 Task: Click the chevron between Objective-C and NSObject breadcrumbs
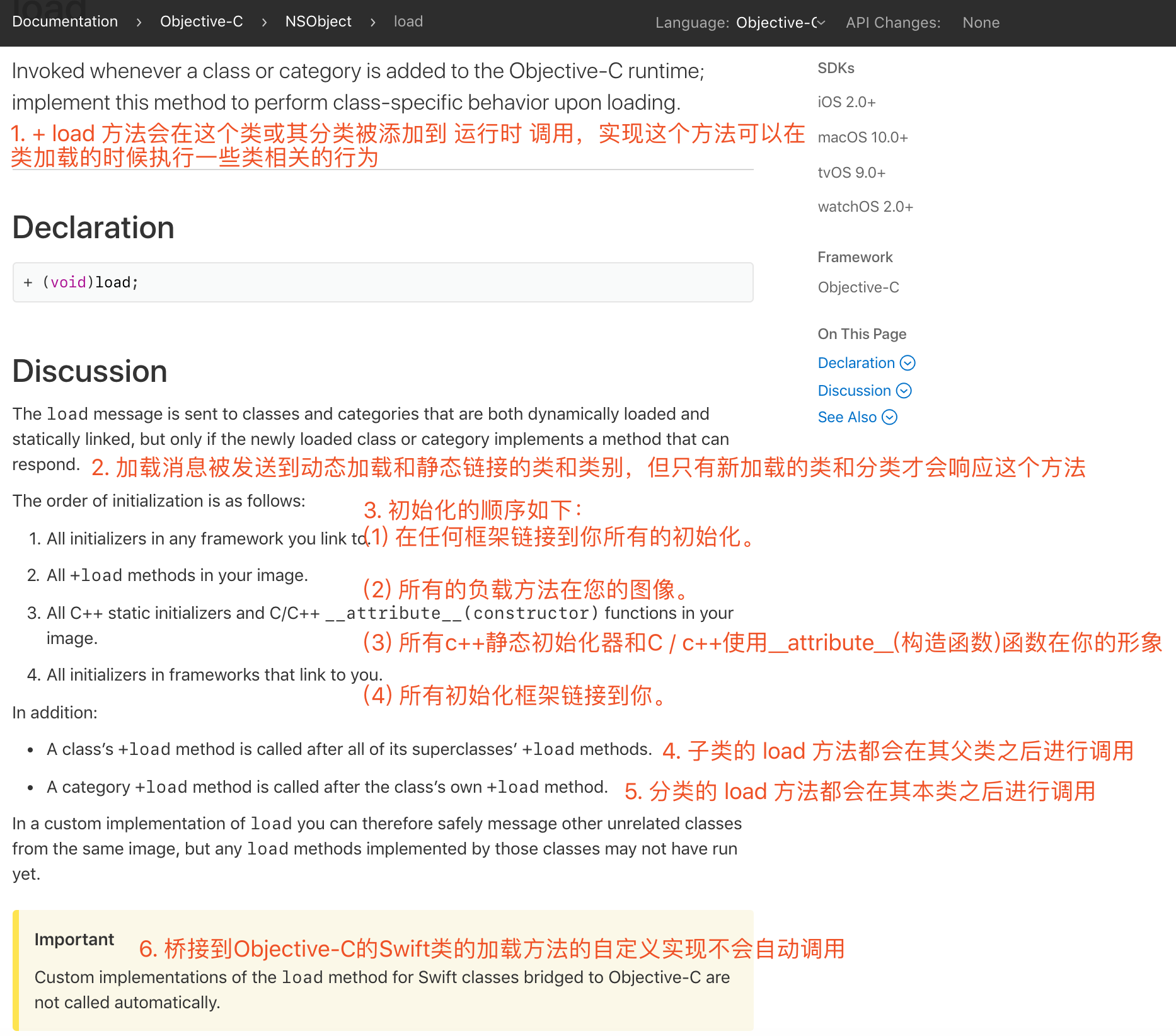(x=264, y=22)
